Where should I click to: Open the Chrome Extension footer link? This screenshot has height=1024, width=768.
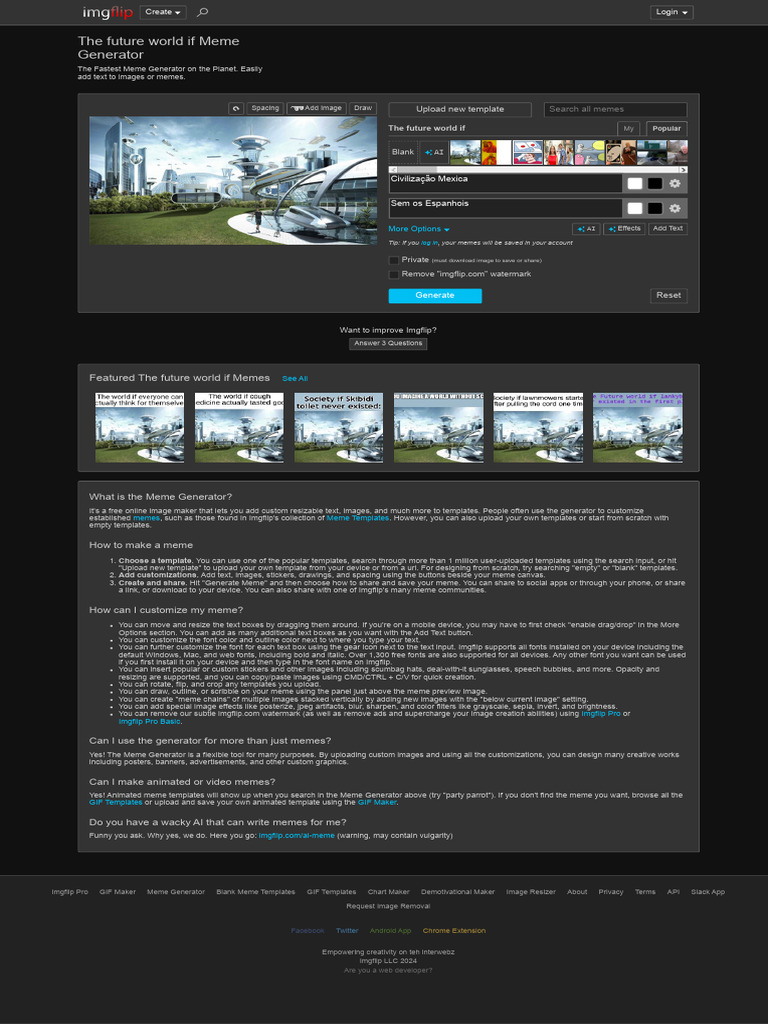pyautogui.click(x=454, y=931)
